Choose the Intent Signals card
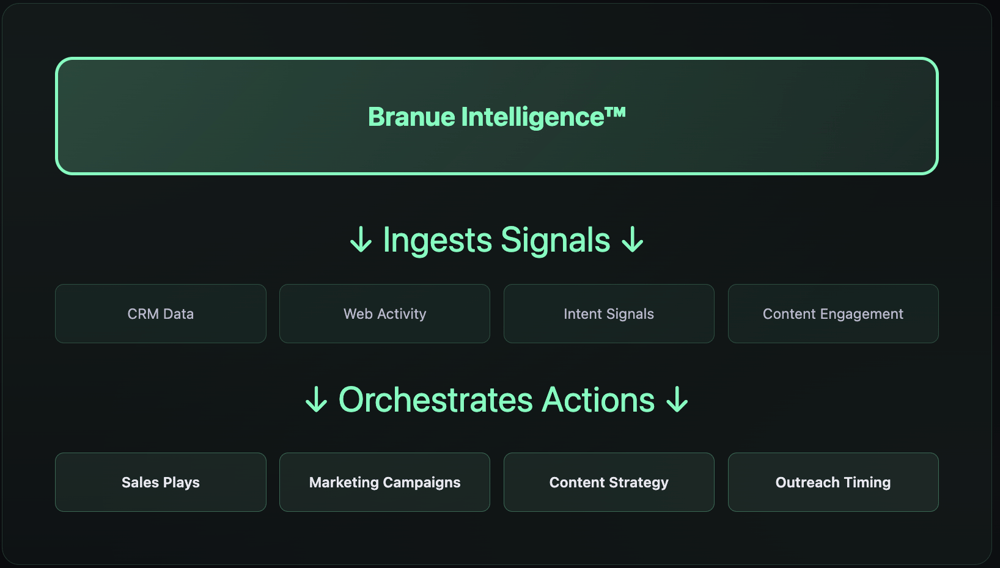Viewport: 1000px width, 568px height. pyautogui.click(x=609, y=314)
